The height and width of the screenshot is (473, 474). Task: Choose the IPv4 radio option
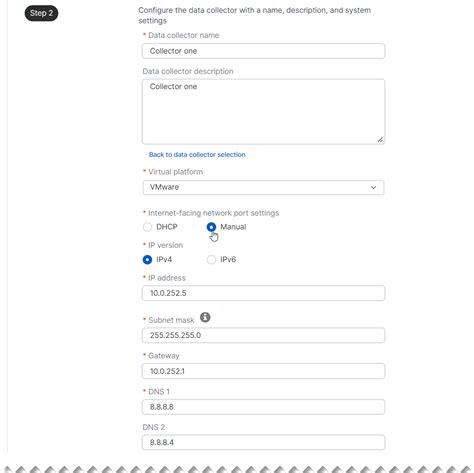point(147,259)
